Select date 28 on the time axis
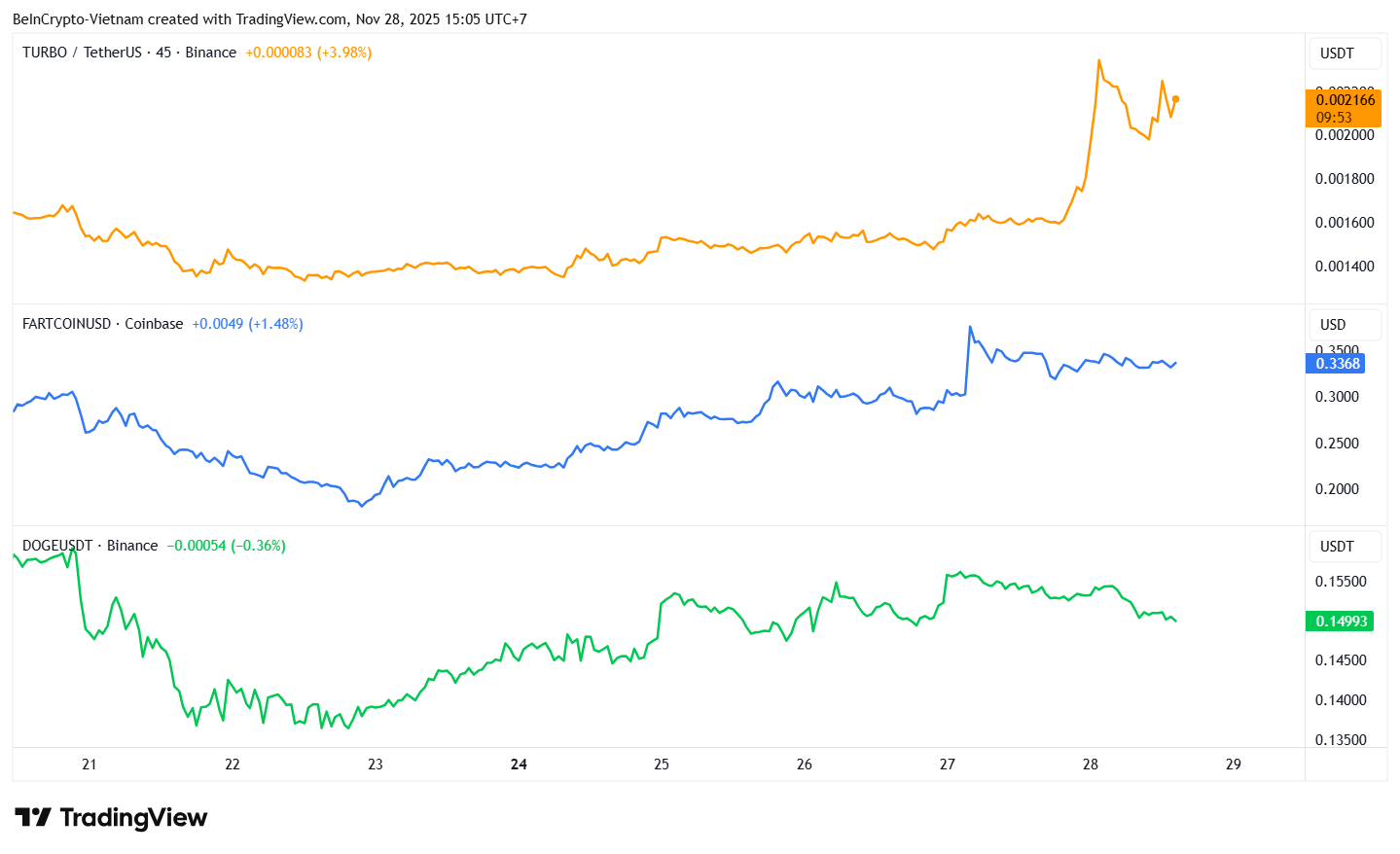Image resolution: width=1400 pixels, height=854 pixels. [x=1091, y=765]
